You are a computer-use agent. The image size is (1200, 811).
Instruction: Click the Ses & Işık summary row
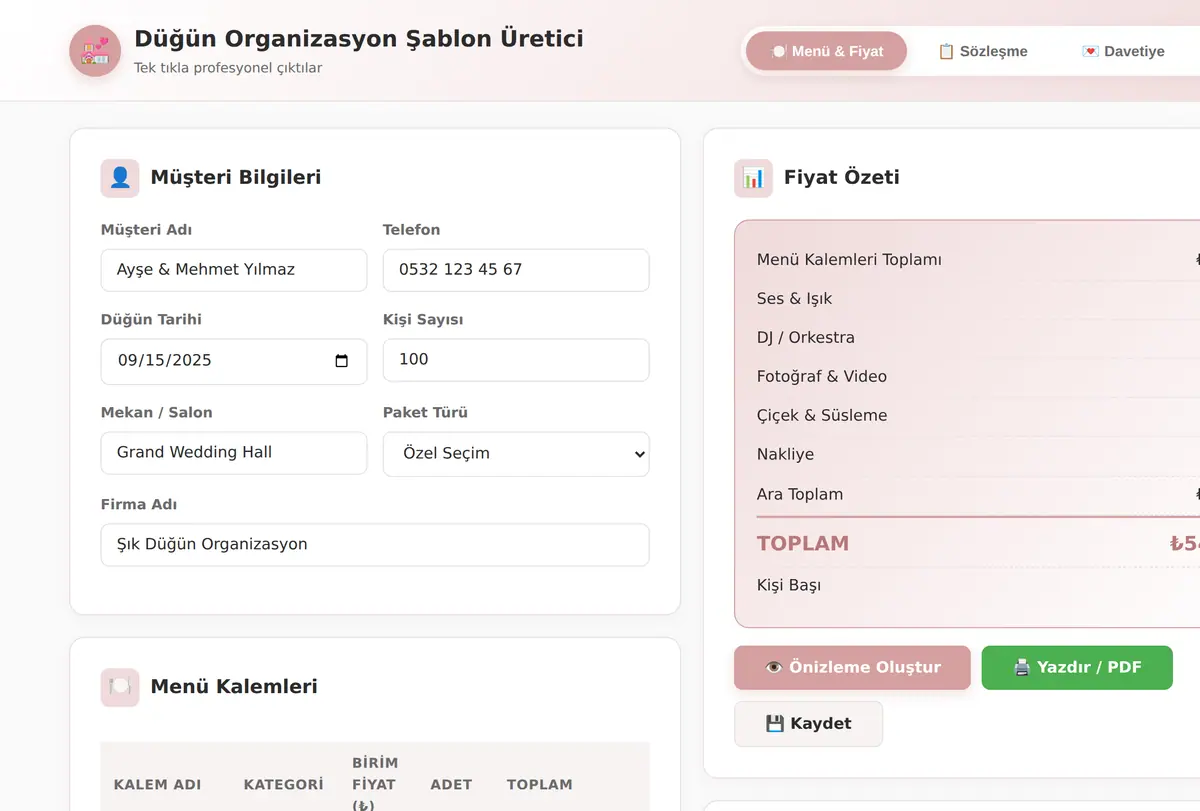[978, 298]
